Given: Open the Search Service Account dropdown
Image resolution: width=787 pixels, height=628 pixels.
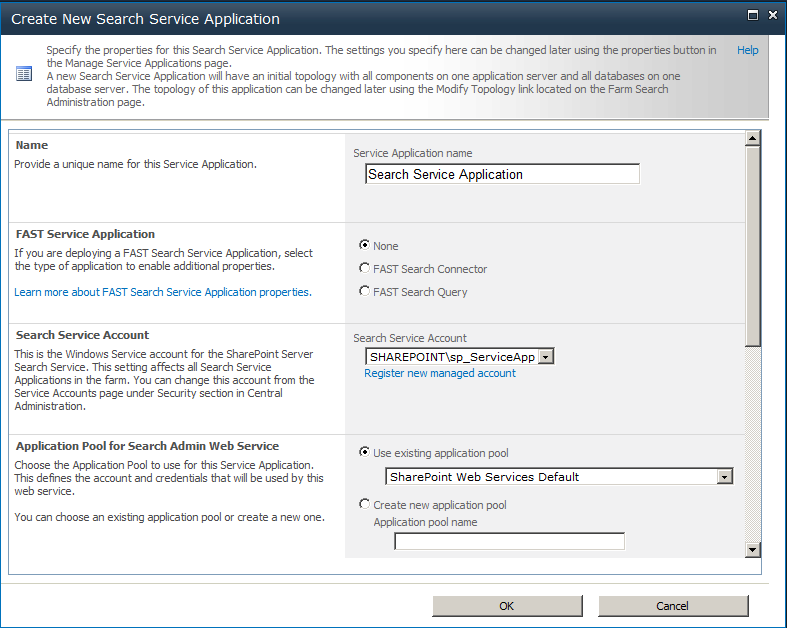Looking at the screenshot, I should pos(546,357).
